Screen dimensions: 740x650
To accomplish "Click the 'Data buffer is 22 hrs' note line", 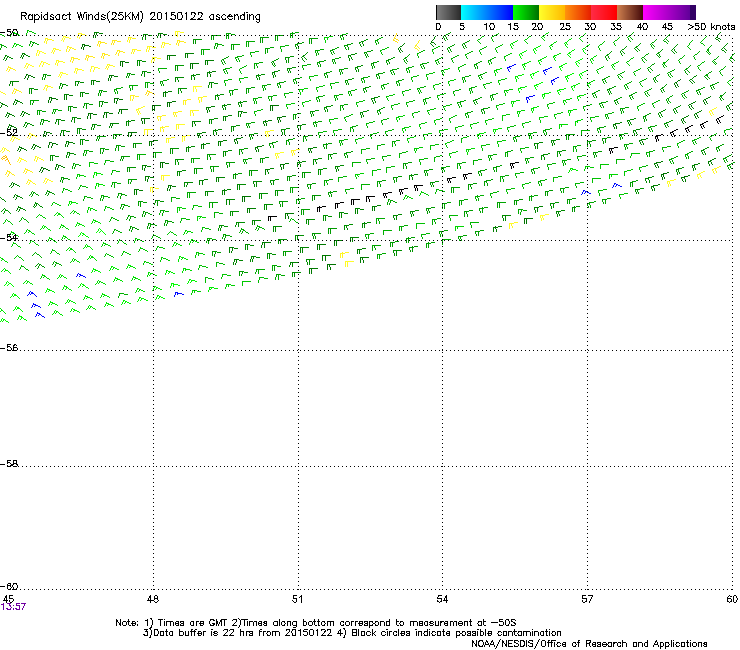I will tap(352, 633).
